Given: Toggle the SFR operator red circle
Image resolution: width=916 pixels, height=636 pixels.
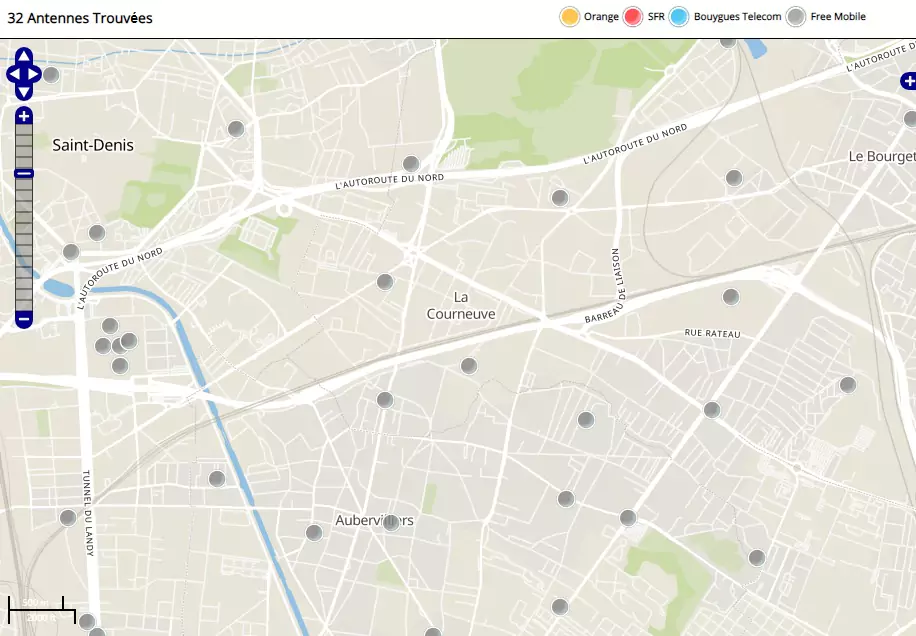Looking at the screenshot, I should pyautogui.click(x=633, y=17).
